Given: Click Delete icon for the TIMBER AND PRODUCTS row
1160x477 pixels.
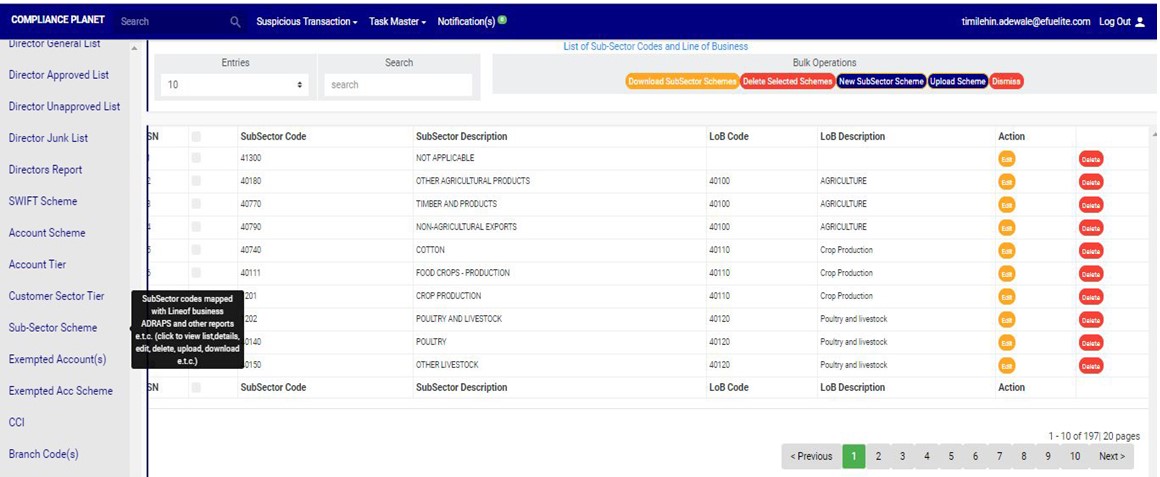Looking at the screenshot, I should pos(1090,205).
